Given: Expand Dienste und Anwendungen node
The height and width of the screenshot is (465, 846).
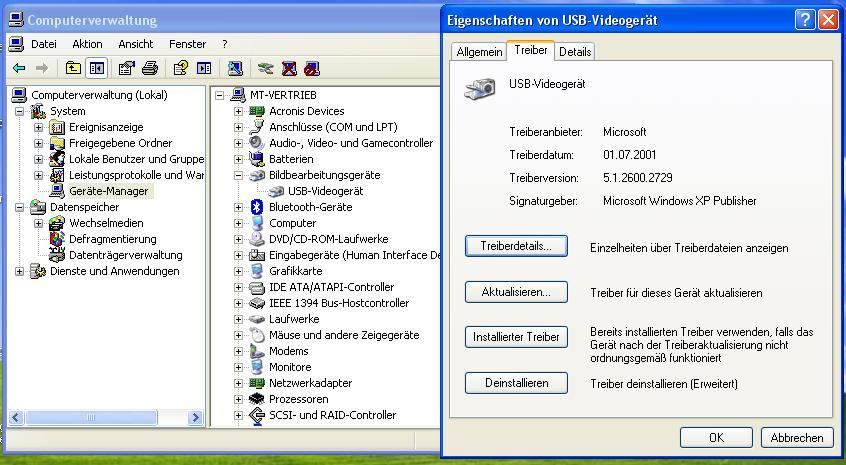Looking at the screenshot, I should point(19,271).
